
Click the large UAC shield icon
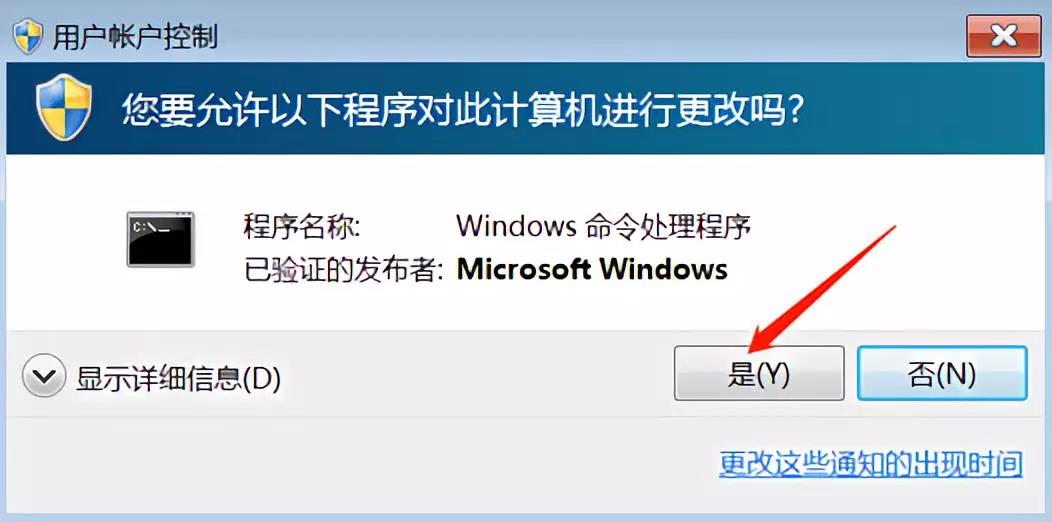(x=63, y=107)
